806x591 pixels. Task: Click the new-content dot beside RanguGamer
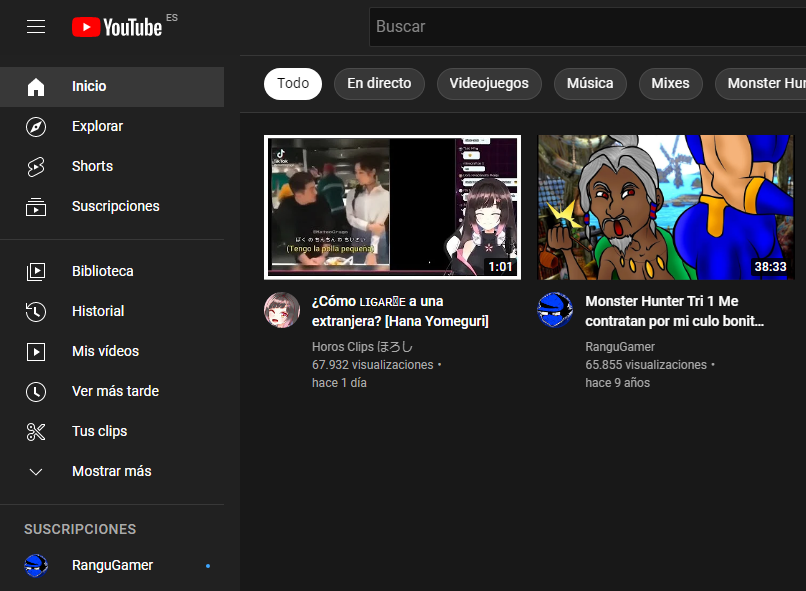pos(208,566)
